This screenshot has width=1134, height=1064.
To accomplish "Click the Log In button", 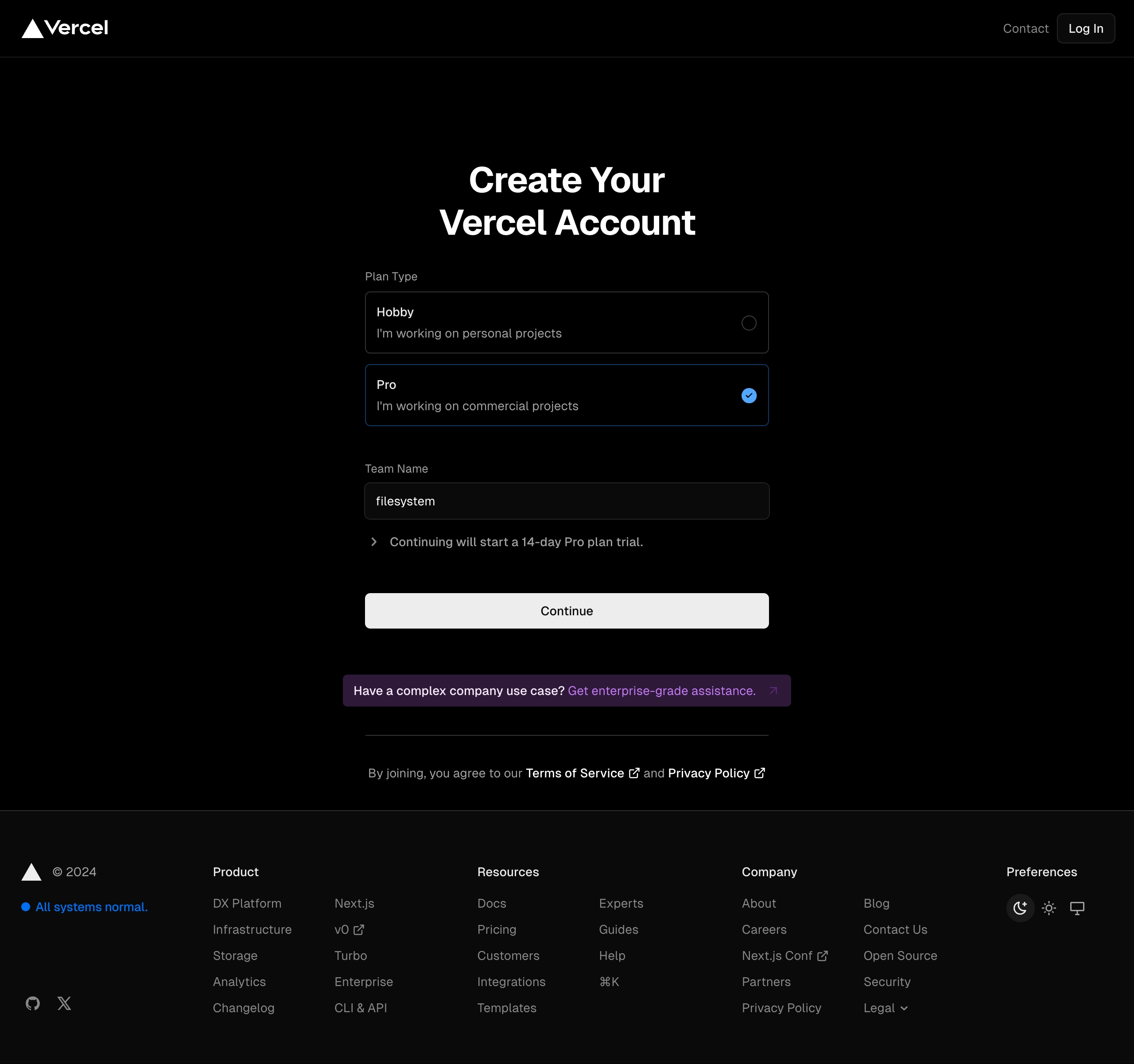I will (x=1086, y=28).
